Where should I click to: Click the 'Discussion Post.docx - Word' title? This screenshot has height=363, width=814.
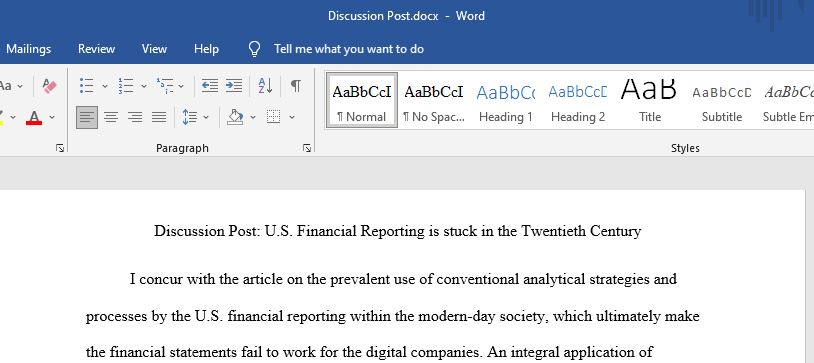(406, 16)
